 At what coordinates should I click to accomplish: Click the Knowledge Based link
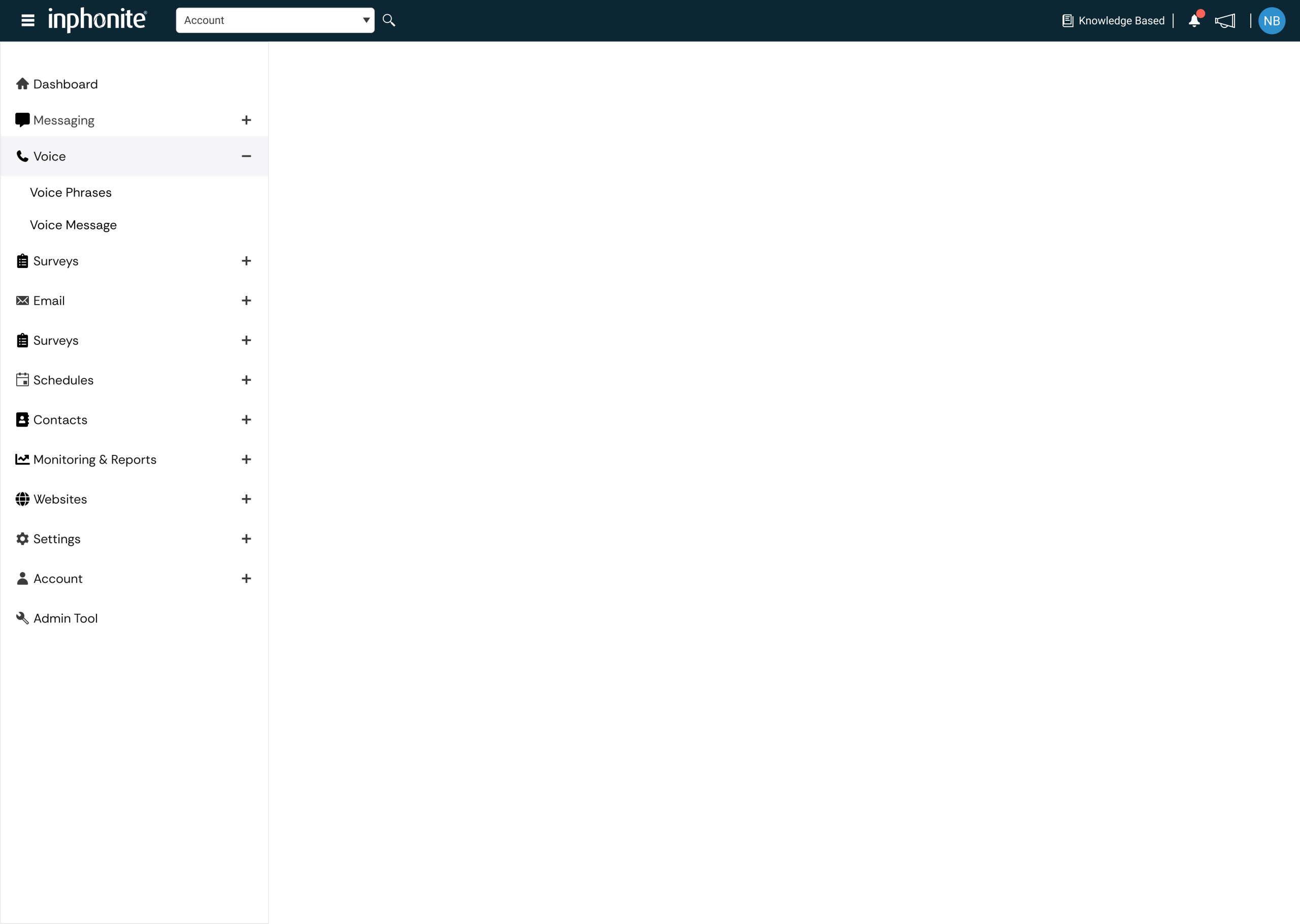pyautogui.click(x=1121, y=21)
